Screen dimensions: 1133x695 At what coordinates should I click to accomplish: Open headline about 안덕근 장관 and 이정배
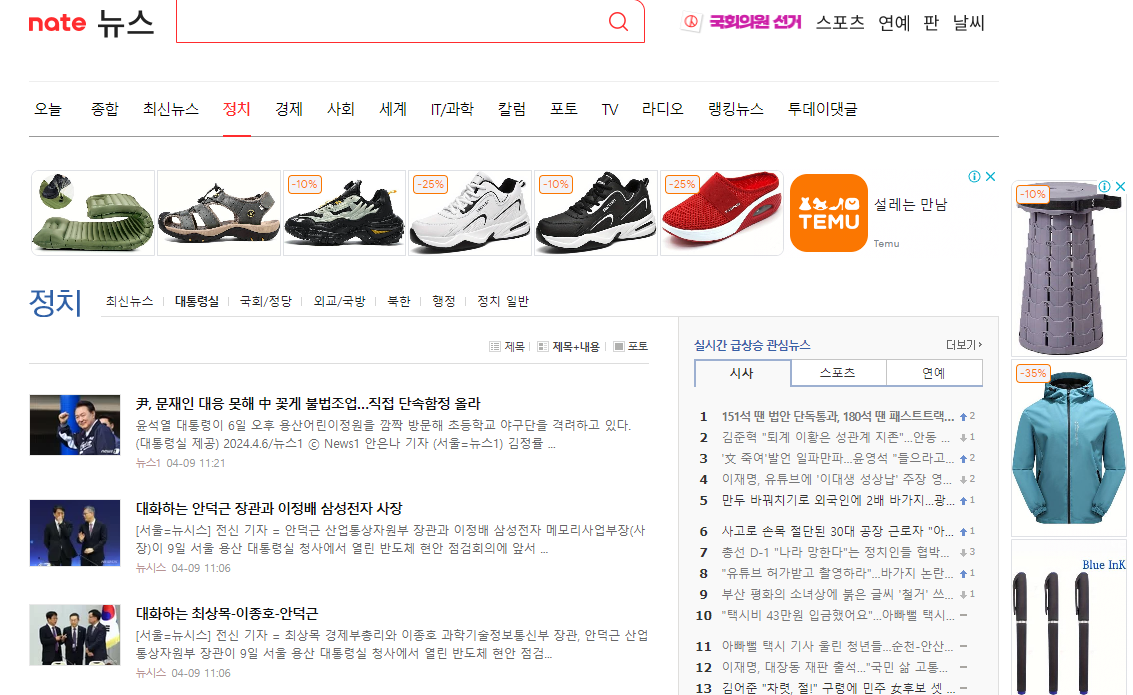(269, 509)
